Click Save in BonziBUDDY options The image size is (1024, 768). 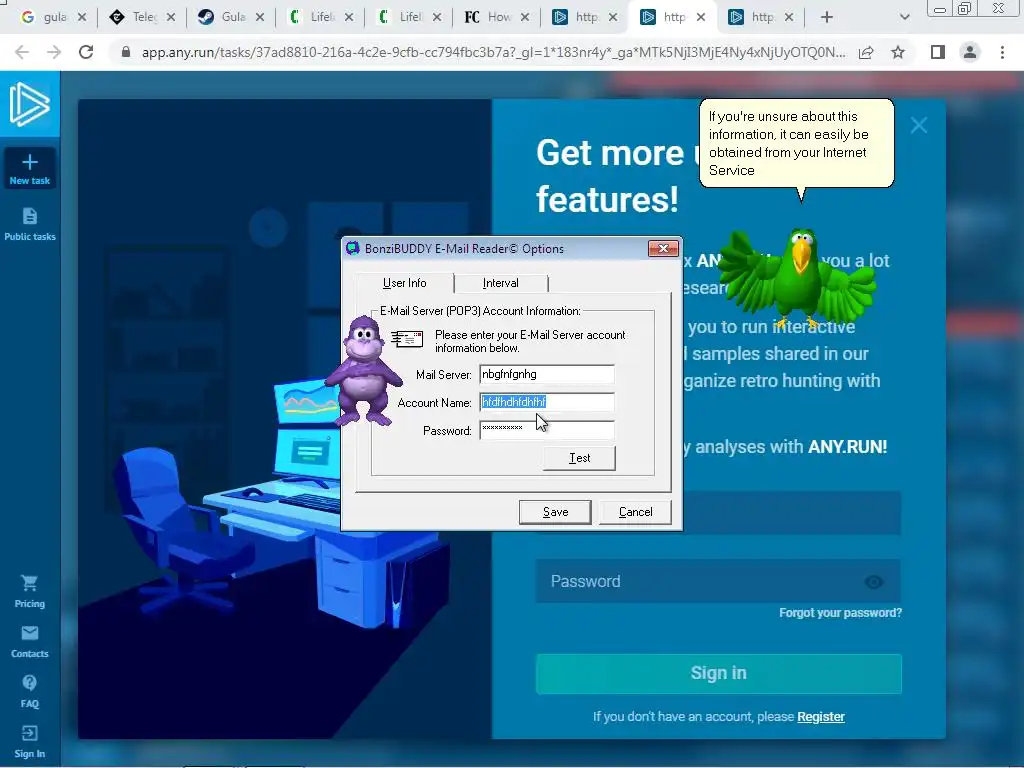coord(555,512)
